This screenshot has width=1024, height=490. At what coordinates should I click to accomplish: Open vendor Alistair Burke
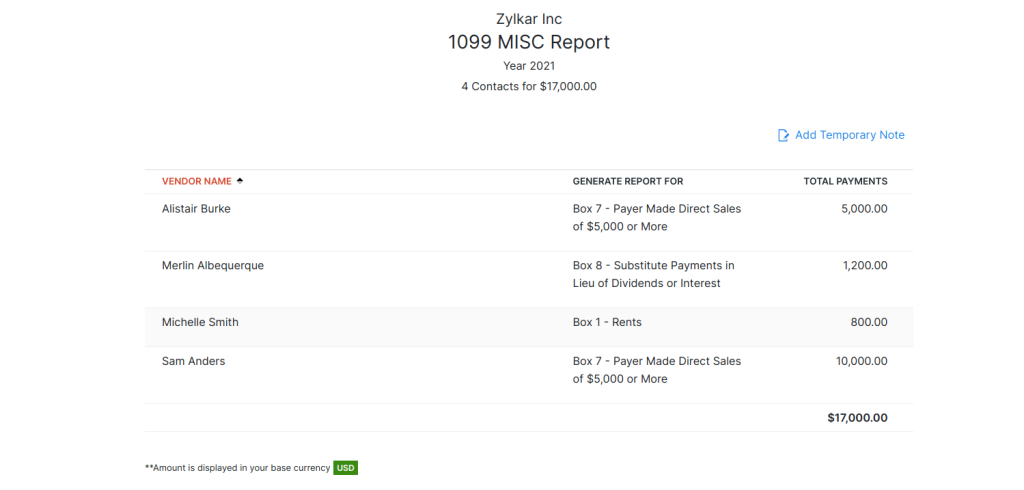point(196,209)
